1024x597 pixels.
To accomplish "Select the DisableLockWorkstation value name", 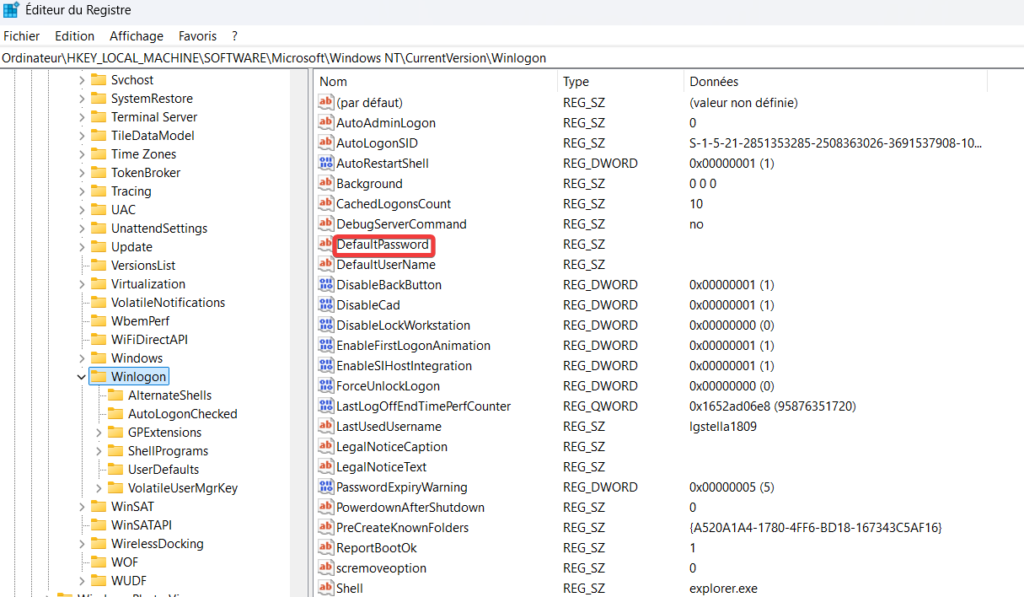I will click(403, 325).
